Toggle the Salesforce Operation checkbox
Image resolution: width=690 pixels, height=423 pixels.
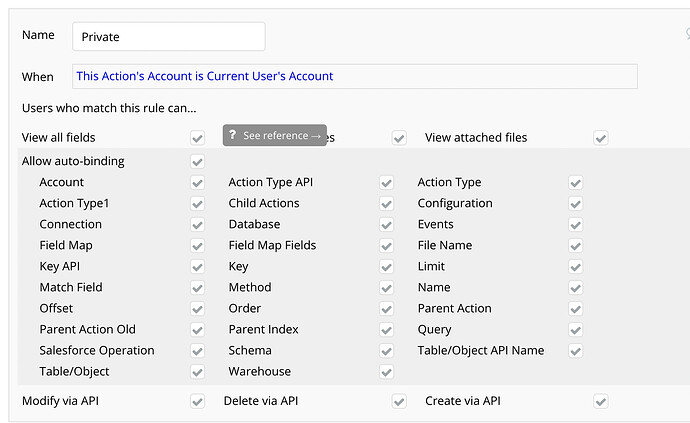tap(198, 351)
